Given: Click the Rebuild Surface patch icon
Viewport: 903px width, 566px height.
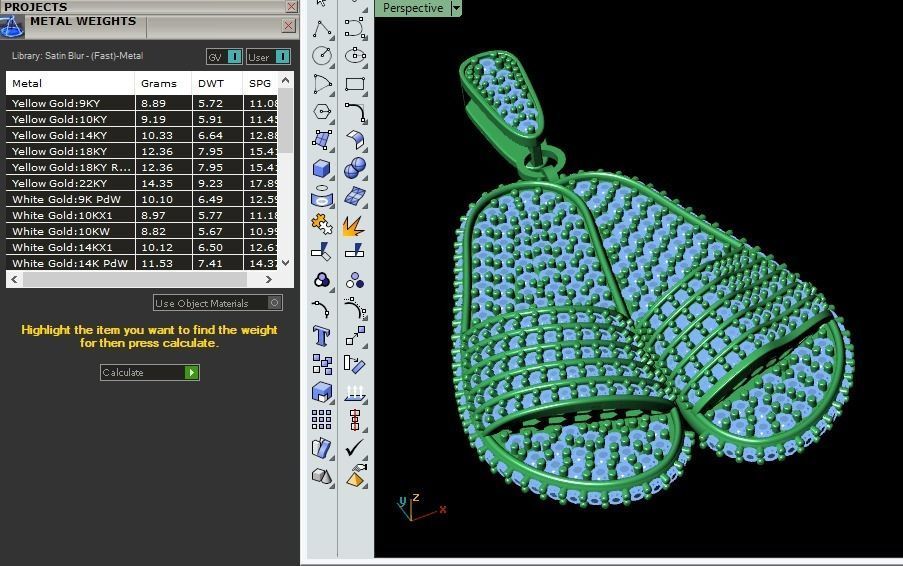Looking at the screenshot, I should (355, 196).
